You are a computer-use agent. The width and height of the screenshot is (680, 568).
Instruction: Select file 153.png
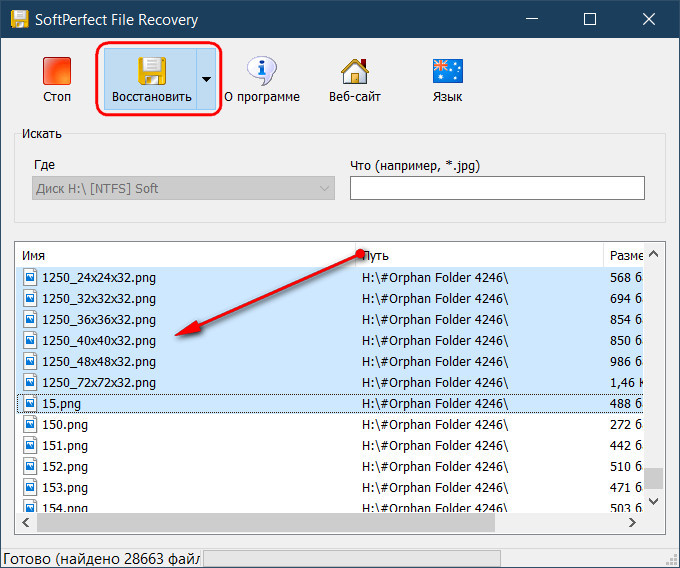[65, 488]
